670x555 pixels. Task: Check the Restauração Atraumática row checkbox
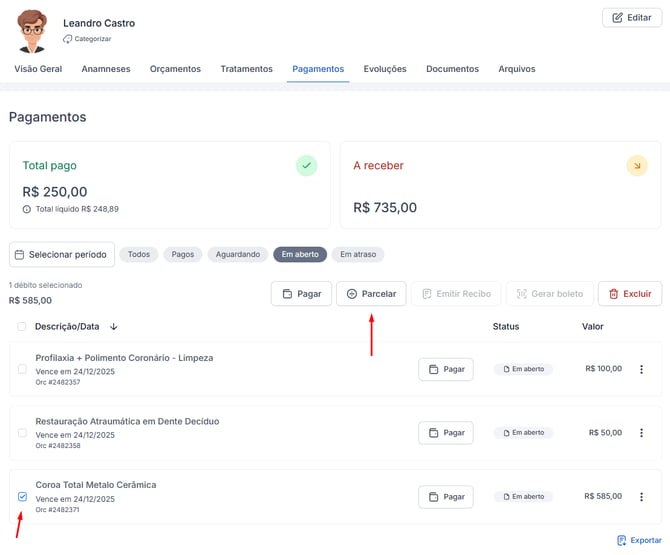(x=22, y=433)
